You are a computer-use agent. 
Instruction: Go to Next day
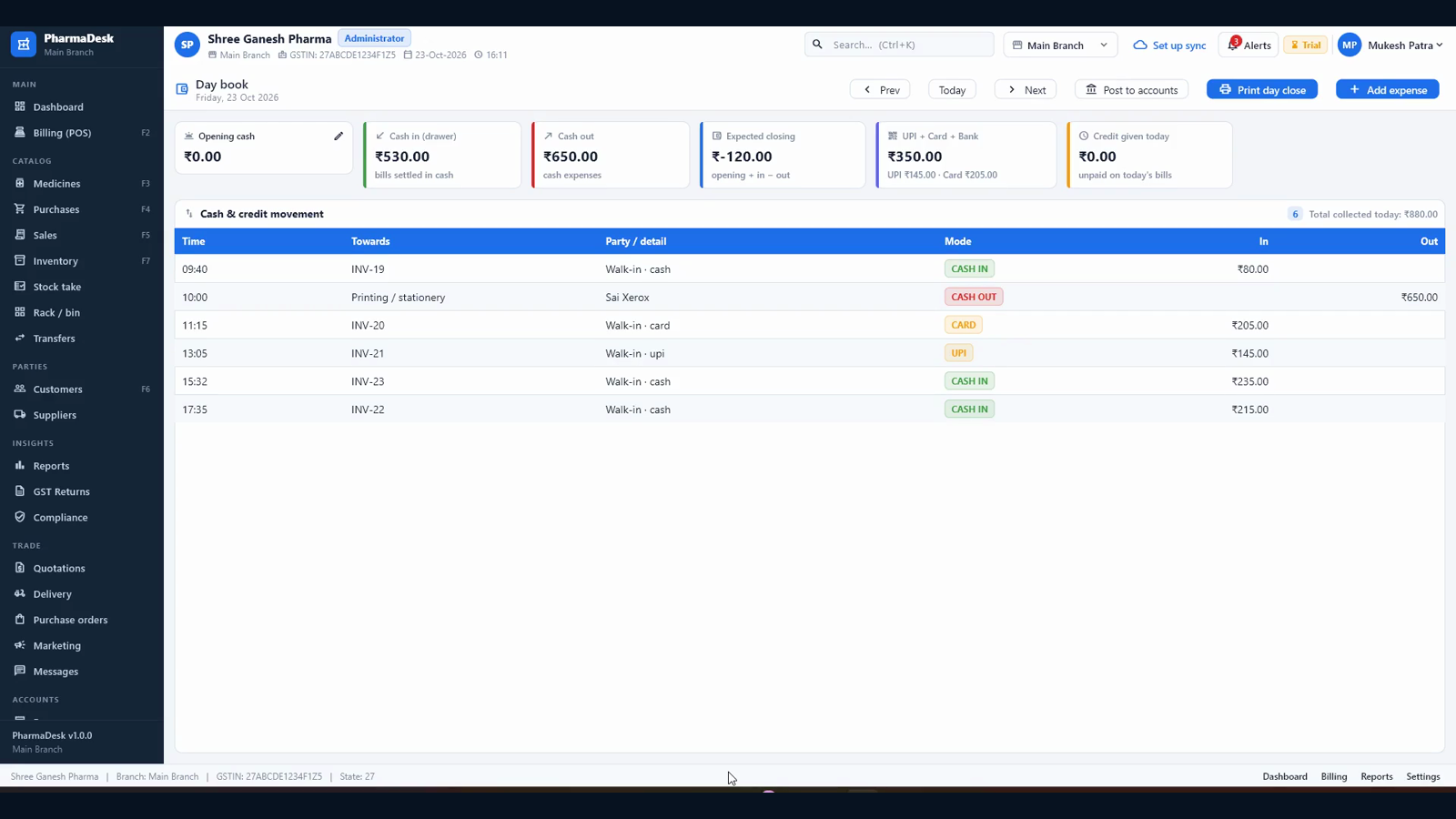click(1026, 89)
